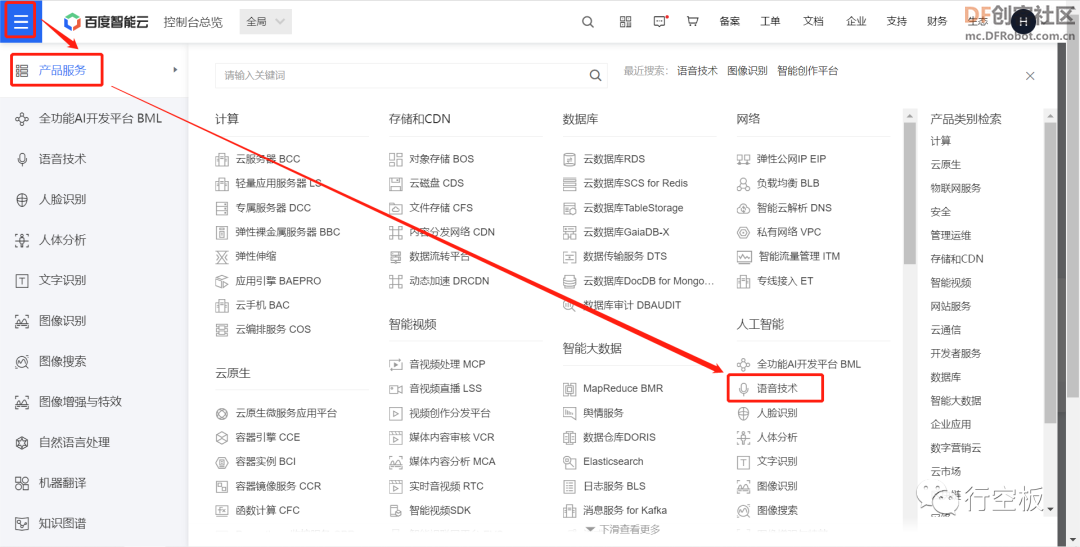
Task: Open the 财务 header menu
Action: pos(937,21)
